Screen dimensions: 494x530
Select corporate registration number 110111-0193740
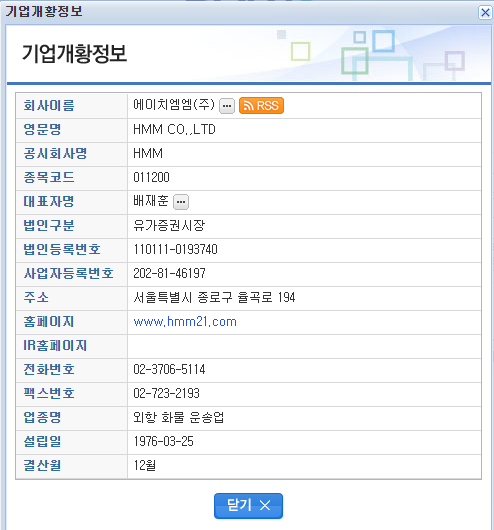click(175, 249)
